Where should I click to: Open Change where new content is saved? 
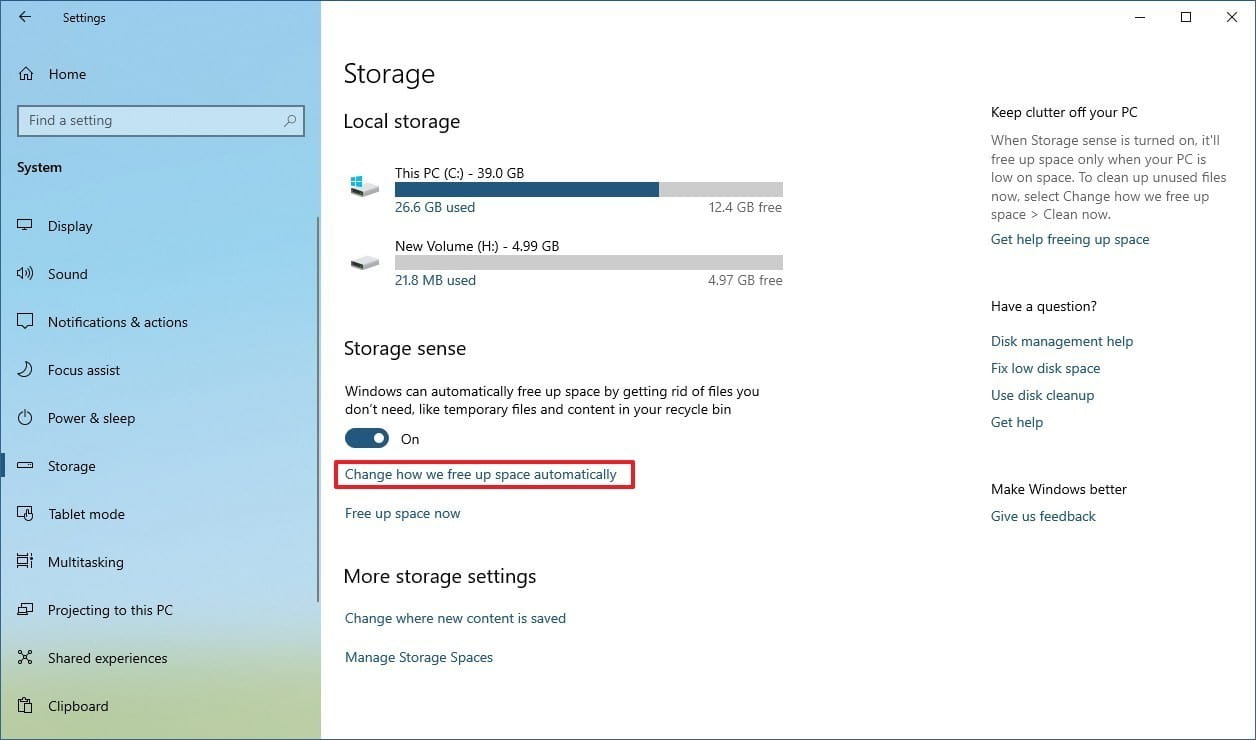tap(455, 618)
